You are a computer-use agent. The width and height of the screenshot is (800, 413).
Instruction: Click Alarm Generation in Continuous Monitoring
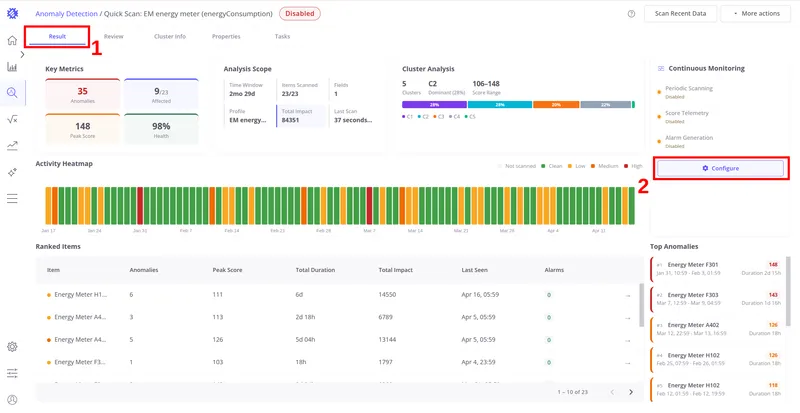pos(689,138)
